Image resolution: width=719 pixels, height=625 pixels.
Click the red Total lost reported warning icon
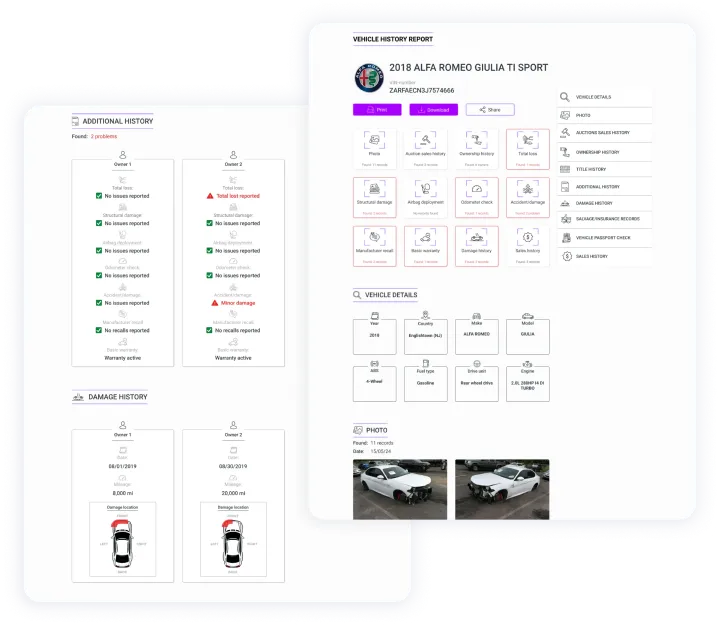coord(212,197)
